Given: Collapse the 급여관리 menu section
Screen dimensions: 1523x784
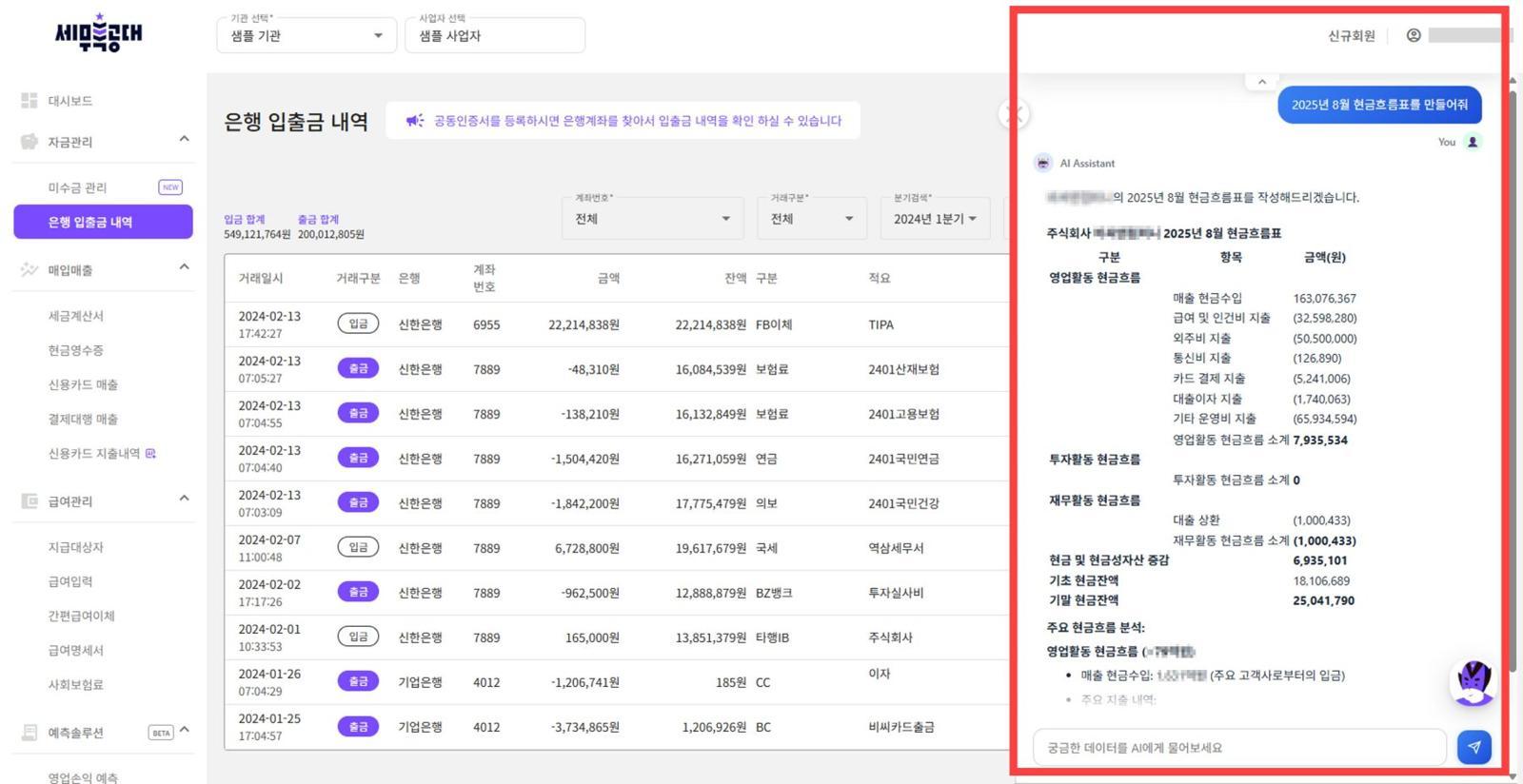Looking at the screenshot, I should [184, 499].
